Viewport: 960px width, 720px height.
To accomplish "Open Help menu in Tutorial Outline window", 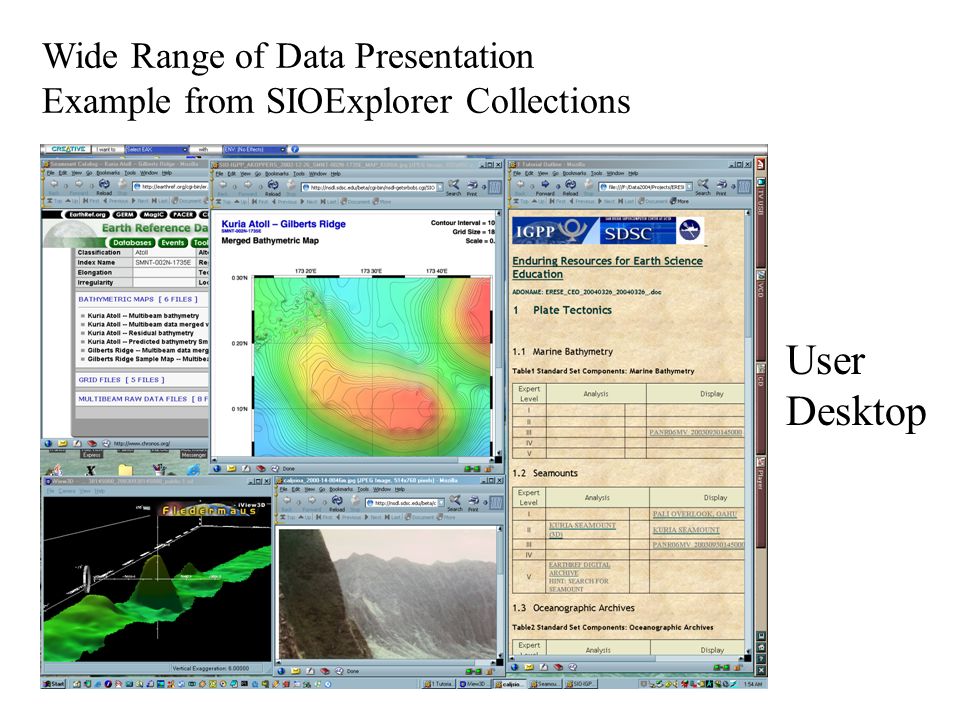I will [x=633, y=173].
